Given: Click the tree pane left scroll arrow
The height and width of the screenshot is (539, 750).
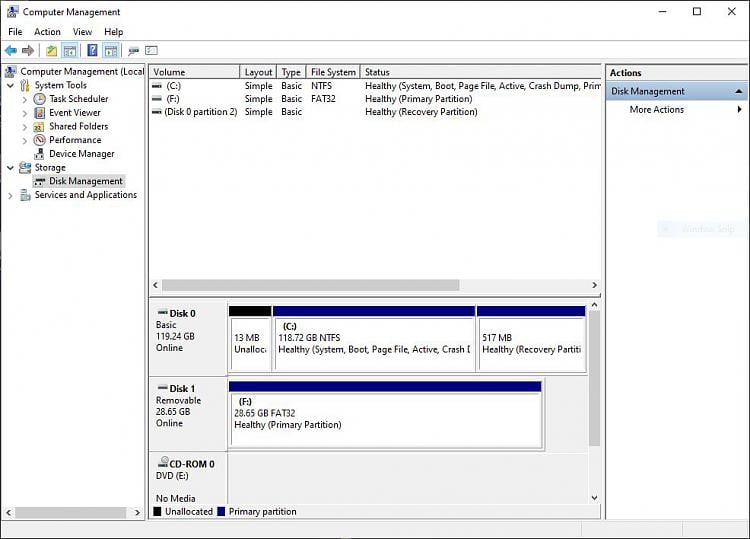Looking at the screenshot, I should tap(9, 512).
